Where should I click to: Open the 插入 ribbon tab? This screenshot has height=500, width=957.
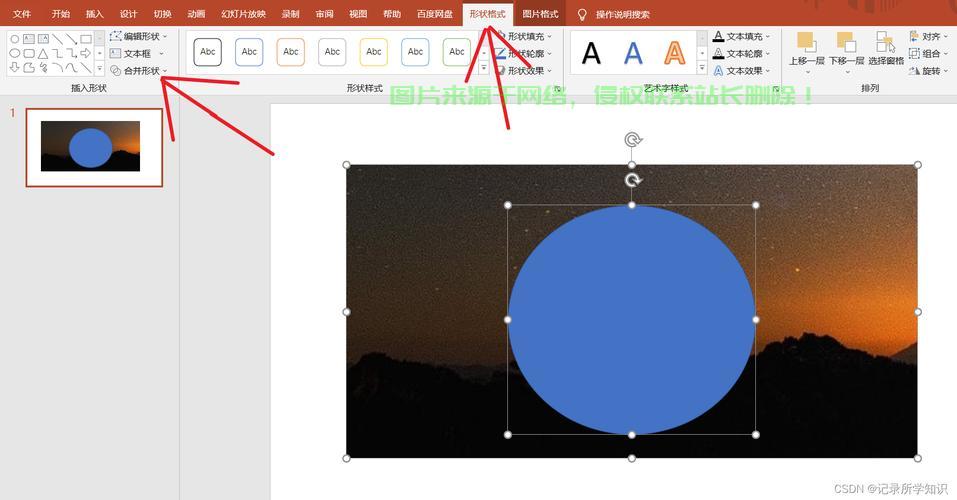(x=95, y=13)
